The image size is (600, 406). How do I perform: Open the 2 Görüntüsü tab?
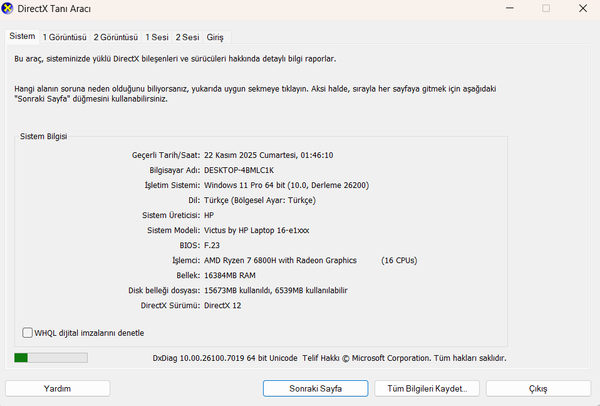(116, 37)
